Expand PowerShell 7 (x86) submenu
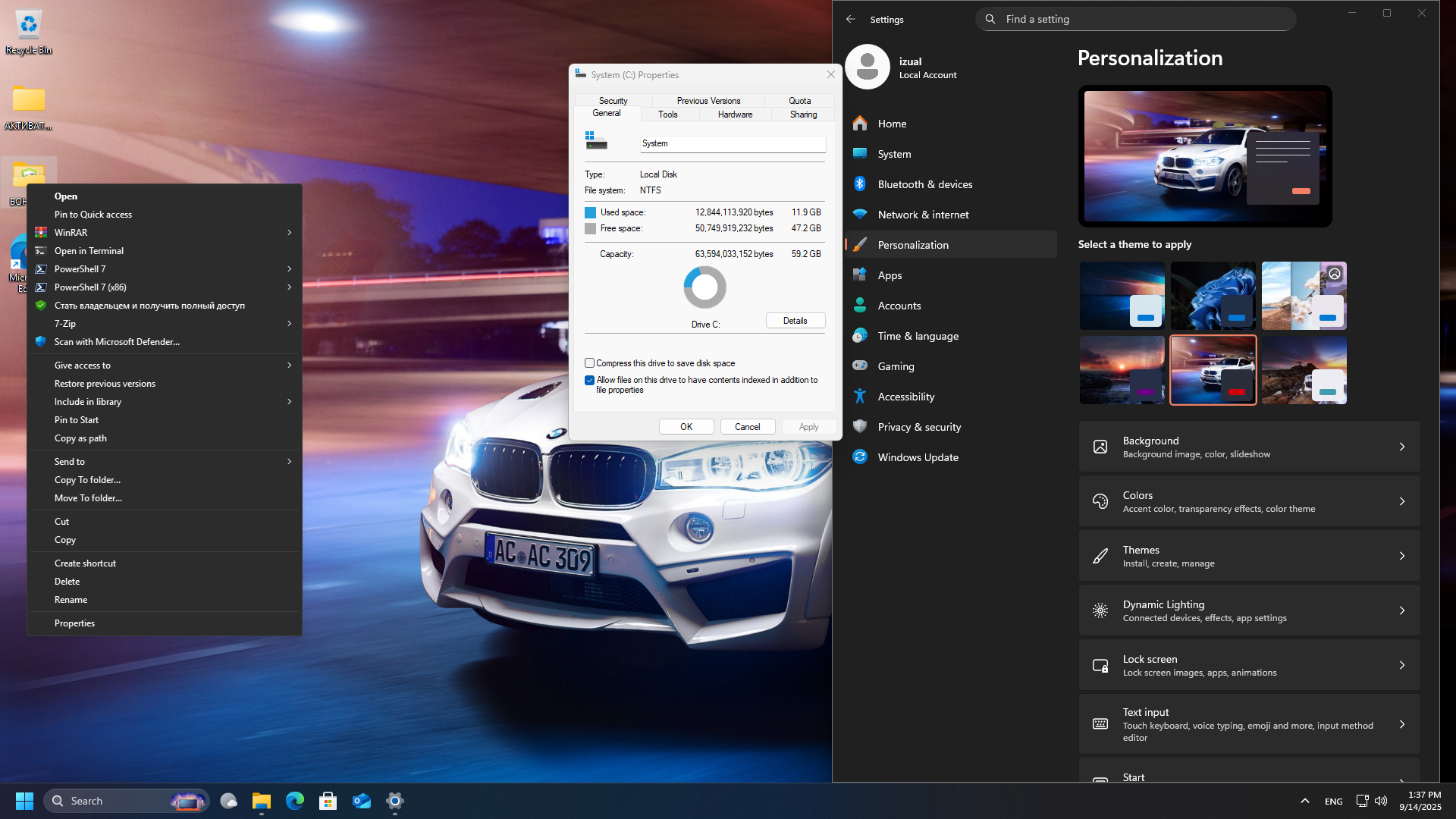 click(x=165, y=287)
